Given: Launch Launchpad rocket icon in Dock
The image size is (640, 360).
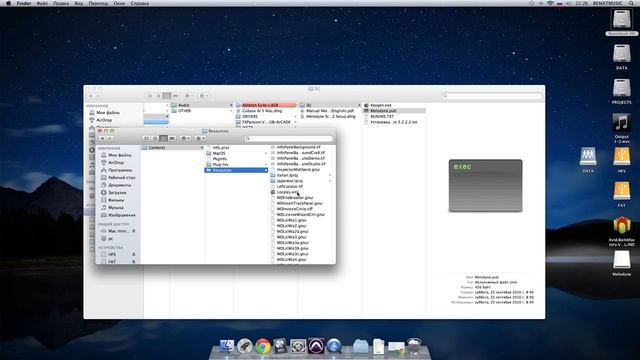Looking at the screenshot, I should [244, 346].
